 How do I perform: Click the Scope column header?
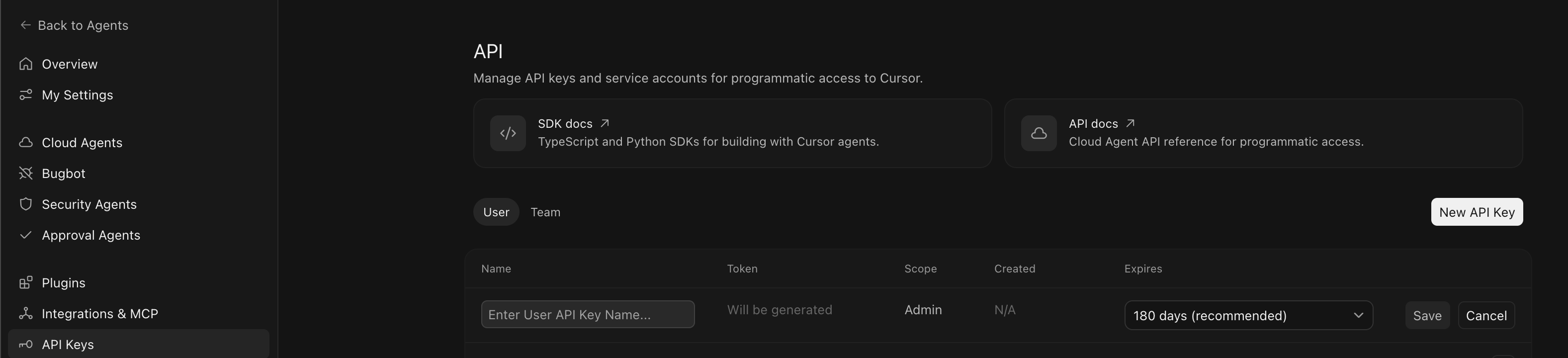click(x=920, y=268)
